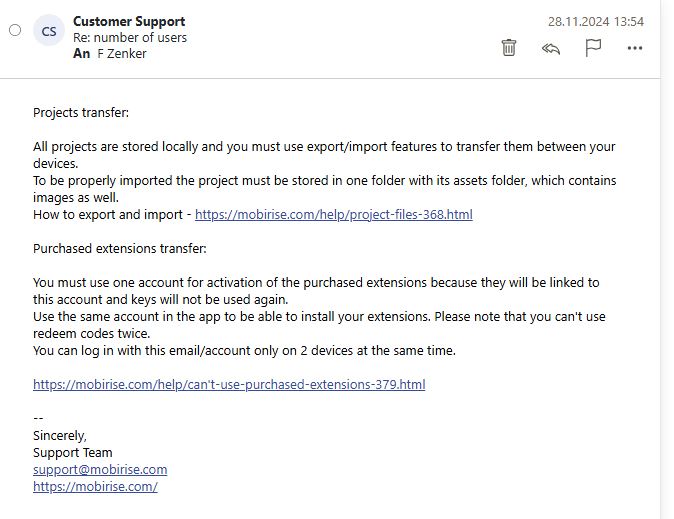Click the An recipient label
This screenshot has width=674, height=519.
[81, 54]
